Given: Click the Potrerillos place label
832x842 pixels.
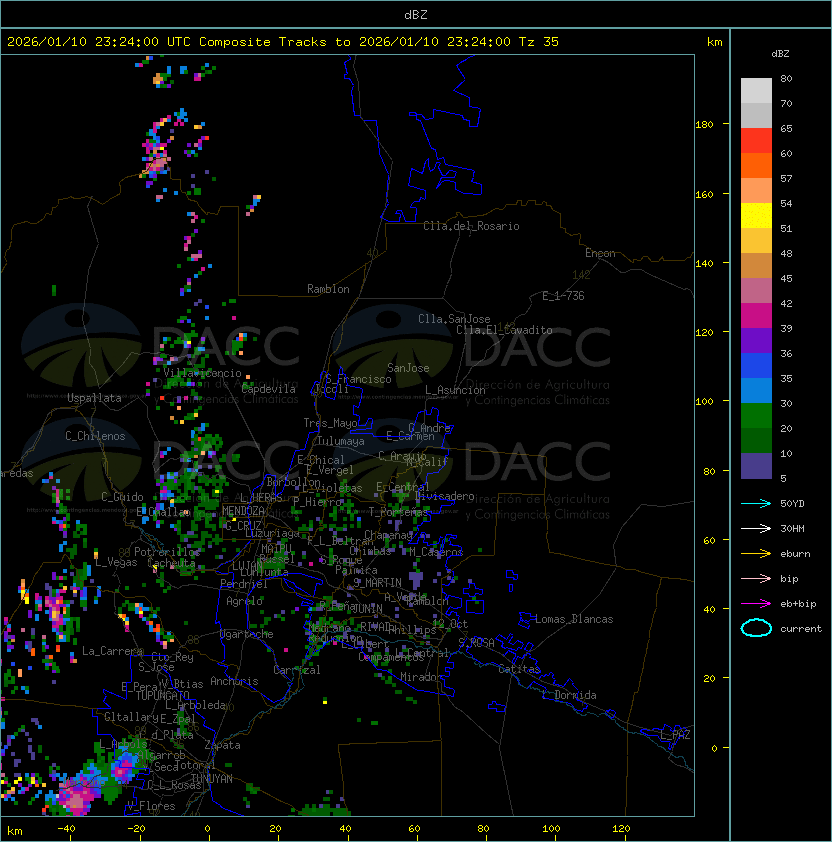Looking at the screenshot, I should [x=167, y=552].
